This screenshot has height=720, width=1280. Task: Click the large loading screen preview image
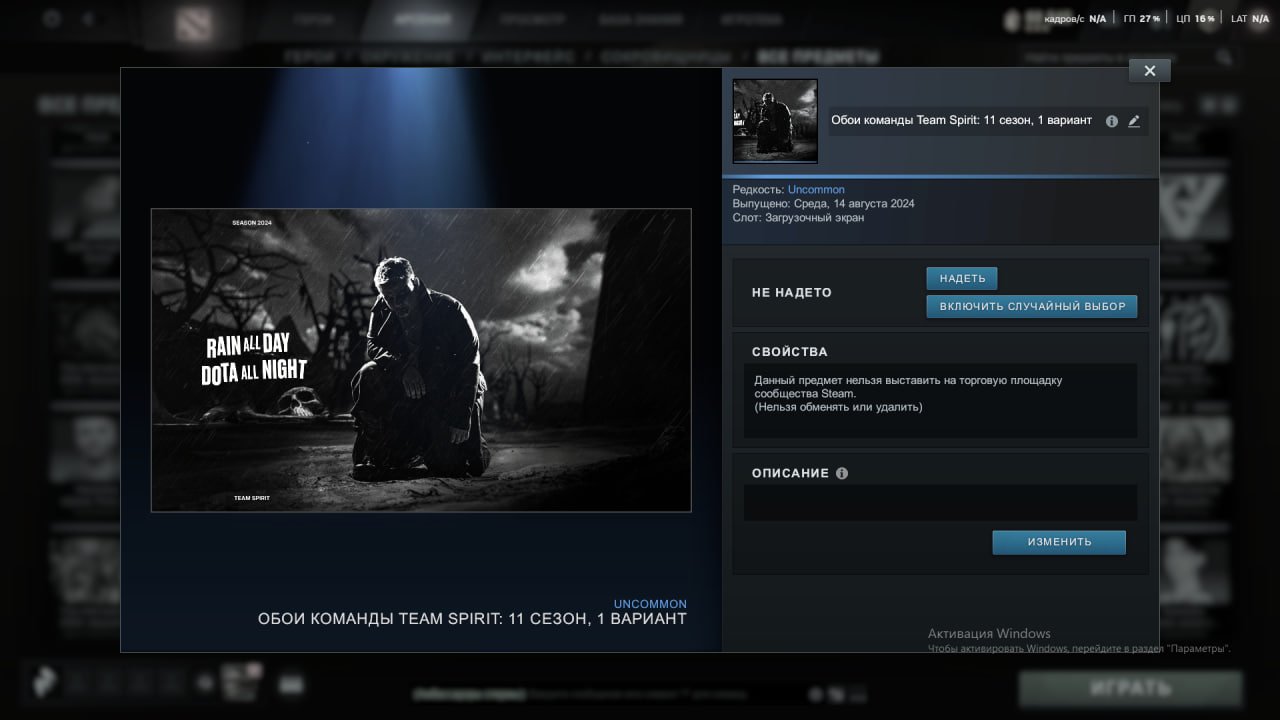(x=421, y=360)
